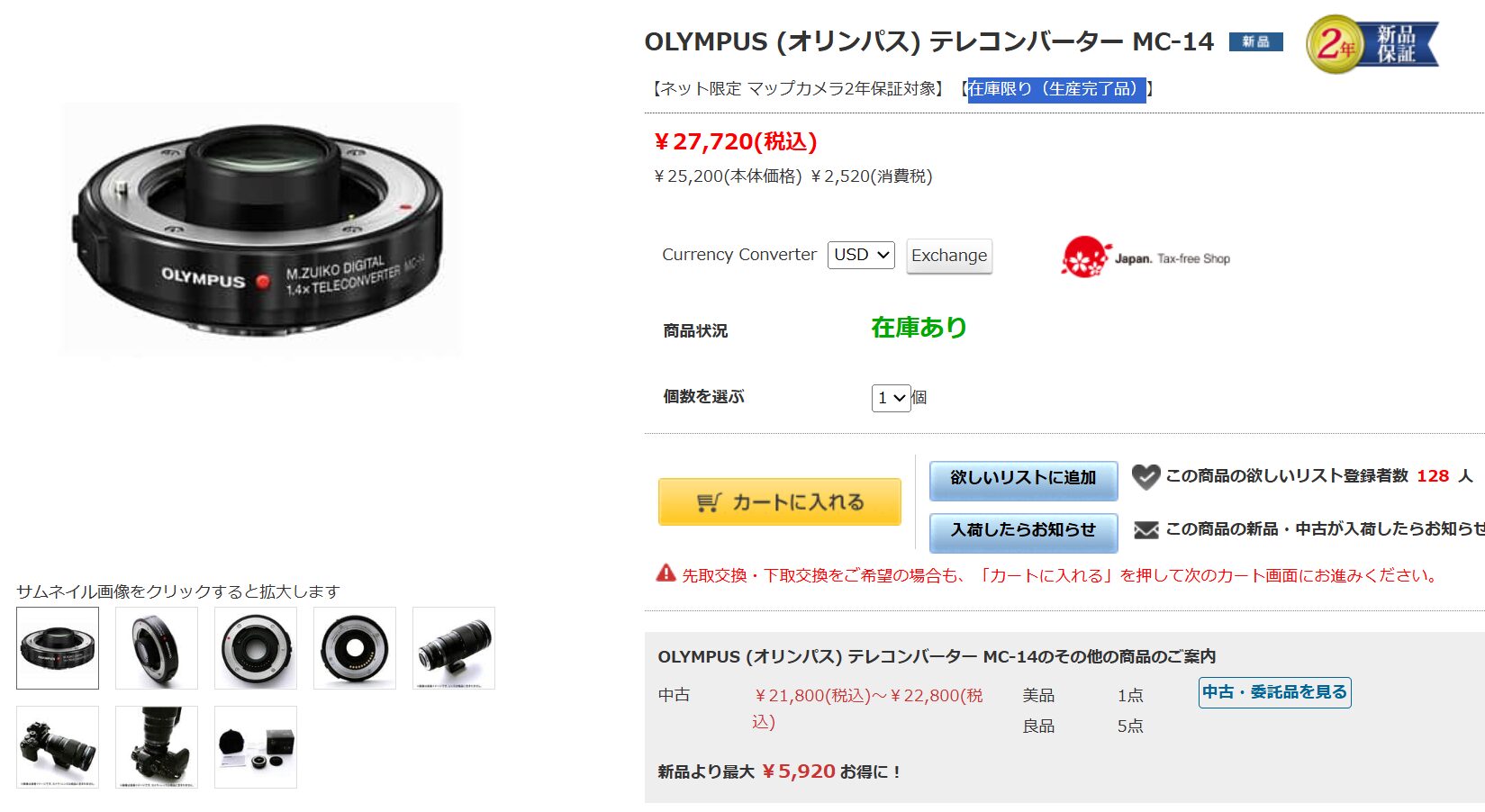Click the heart wishlist icon
Screen dimensions: 1485x812
click(1145, 476)
